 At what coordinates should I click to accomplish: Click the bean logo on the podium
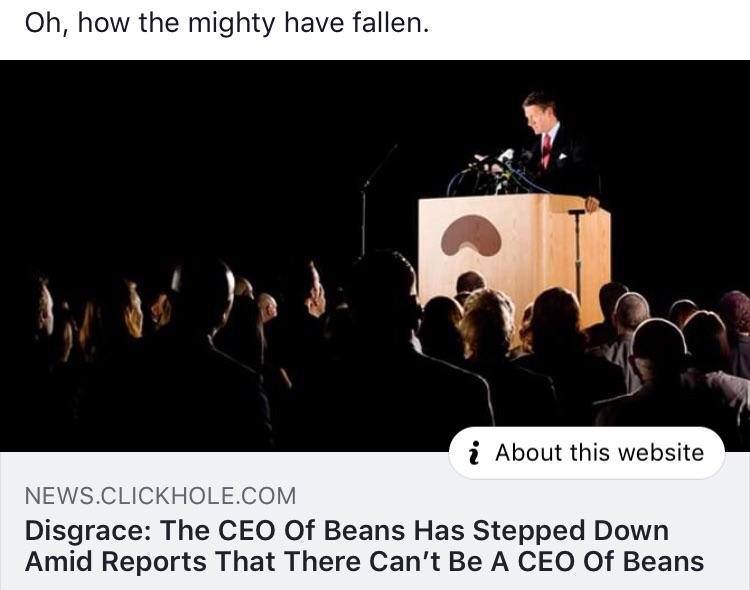click(x=472, y=236)
